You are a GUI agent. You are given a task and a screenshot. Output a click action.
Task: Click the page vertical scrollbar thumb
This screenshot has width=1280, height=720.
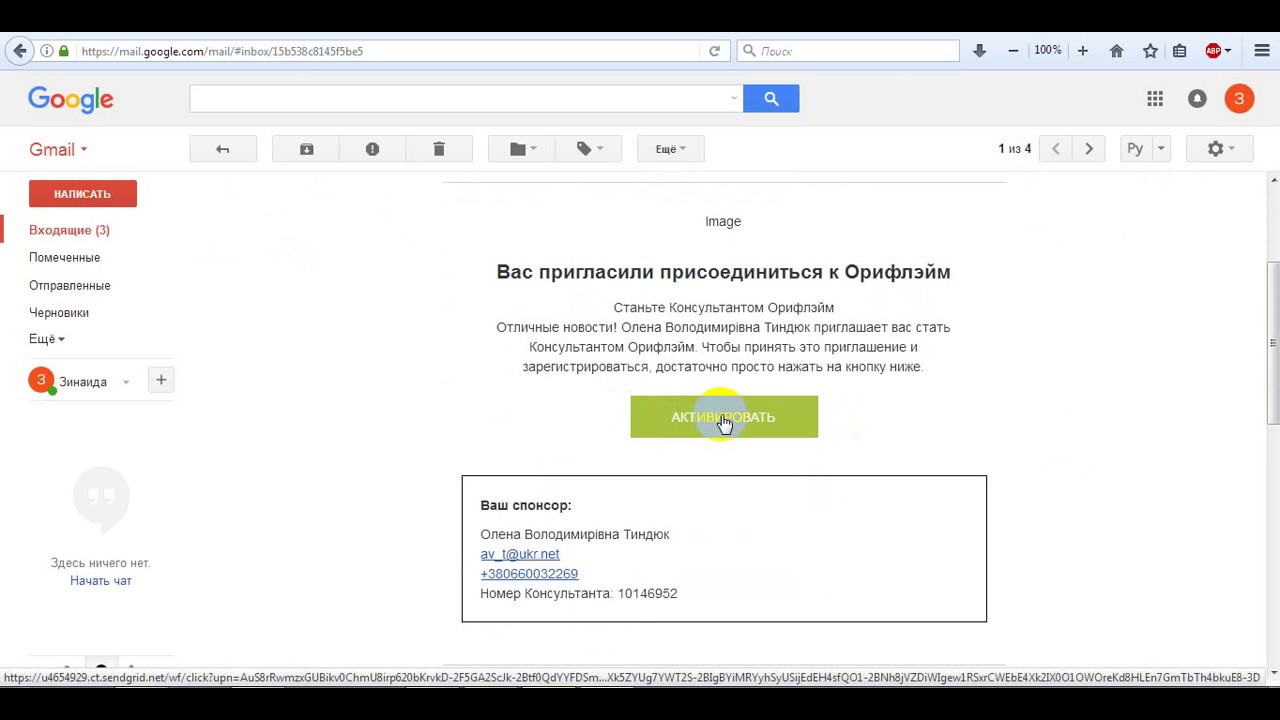(1273, 343)
